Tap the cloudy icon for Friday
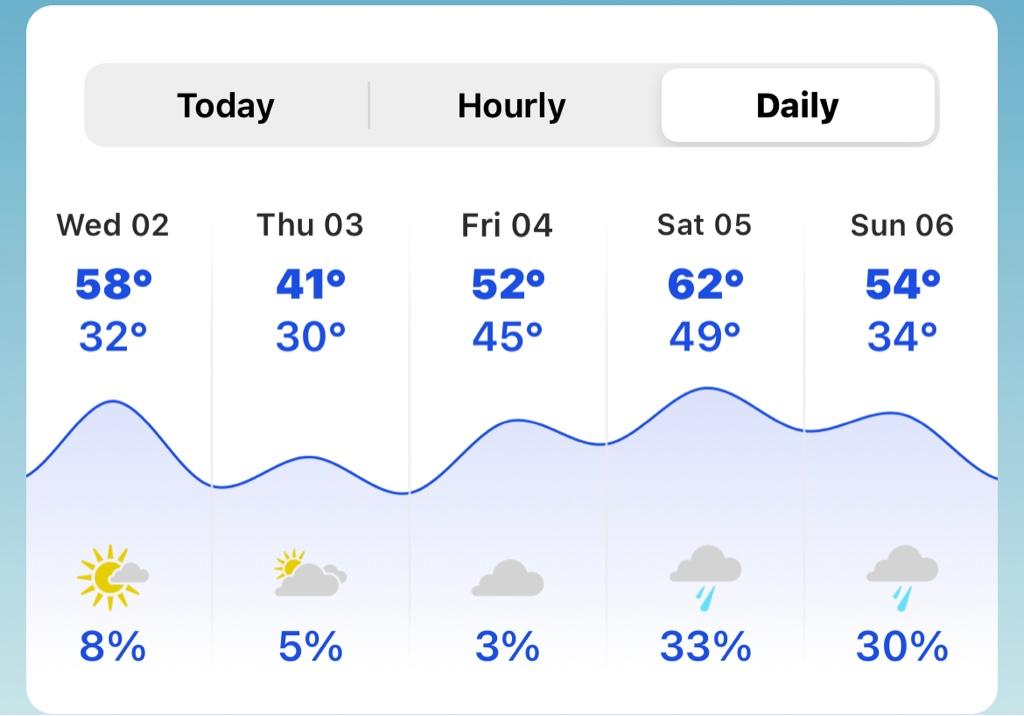Image resolution: width=1024 pixels, height=716 pixels. tap(507, 578)
